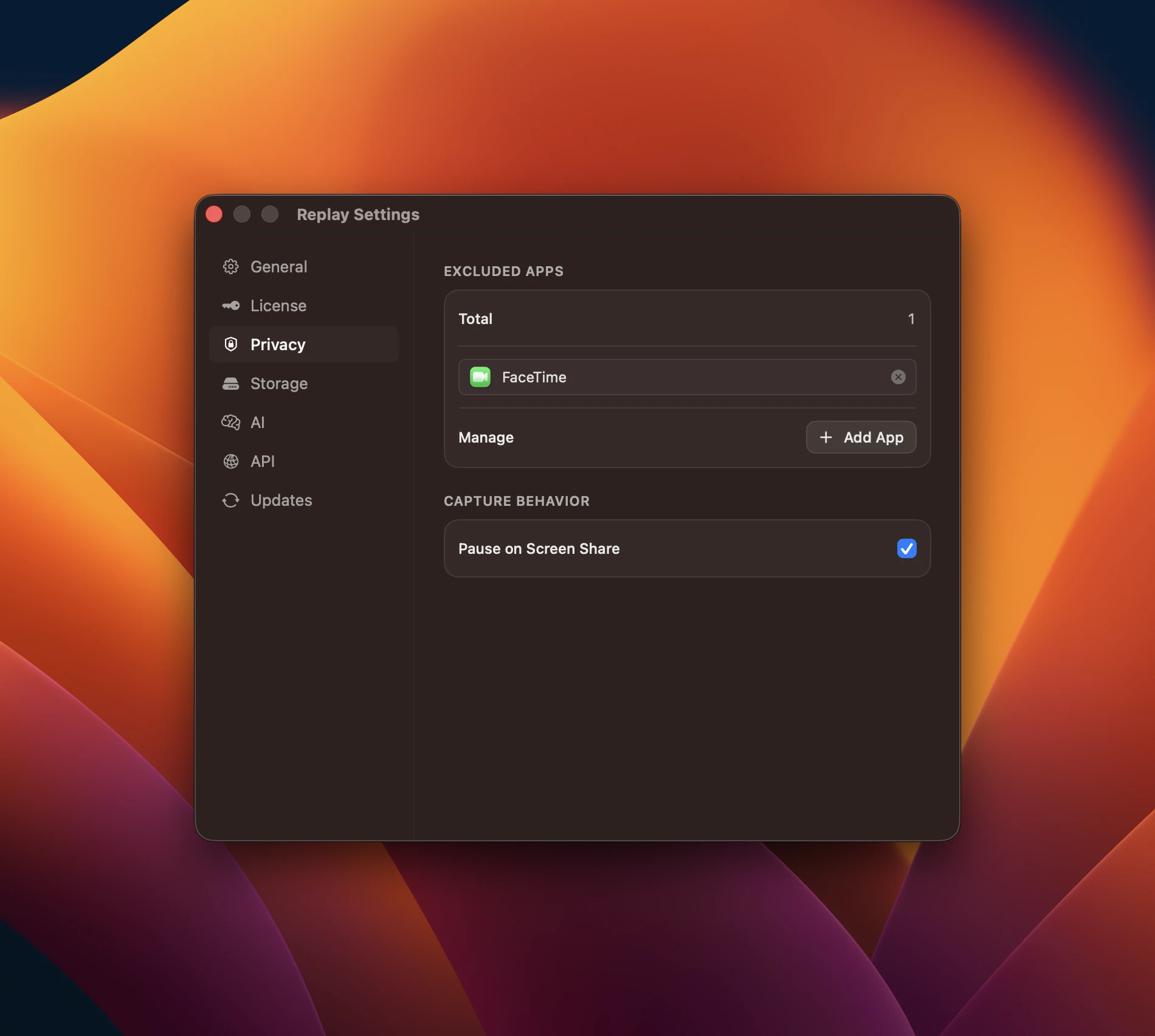Viewport: 1155px width, 1036px height.
Task: Toggle the blue checkbox under Capture Behavior
Action: pyautogui.click(x=906, y=548)
